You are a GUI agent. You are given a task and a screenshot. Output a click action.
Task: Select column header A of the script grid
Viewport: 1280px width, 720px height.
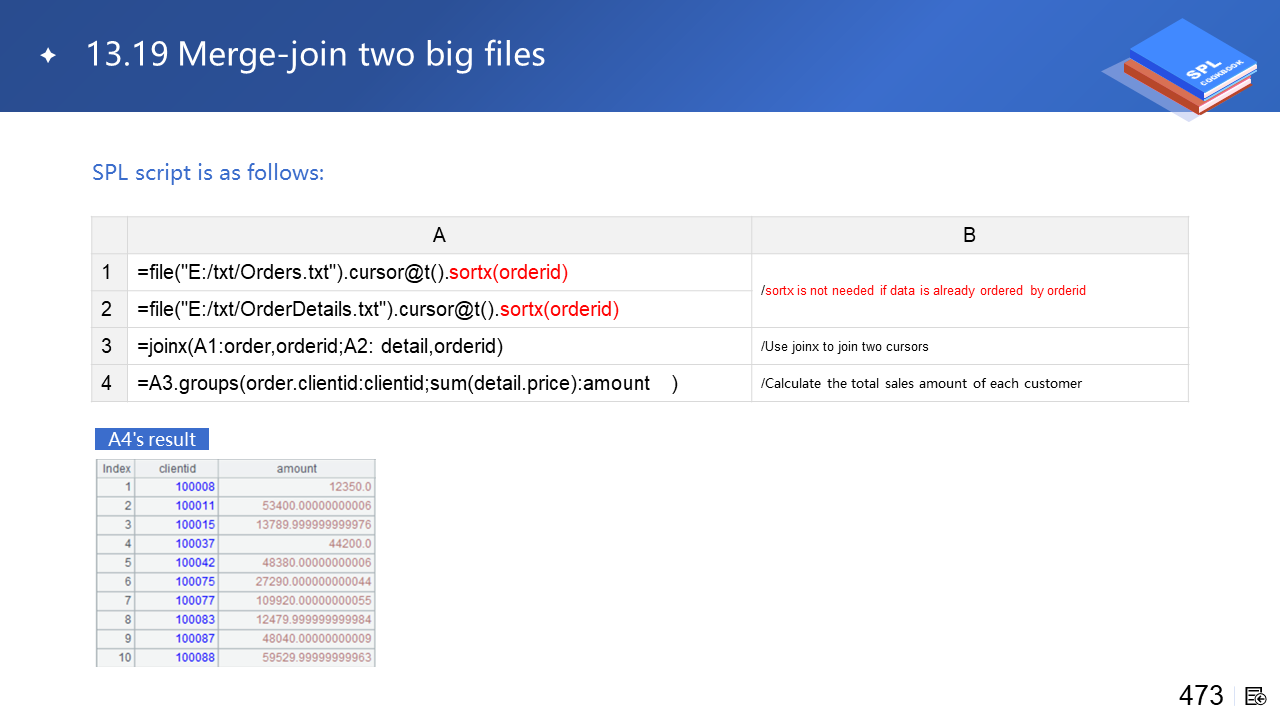click(439, 236)
